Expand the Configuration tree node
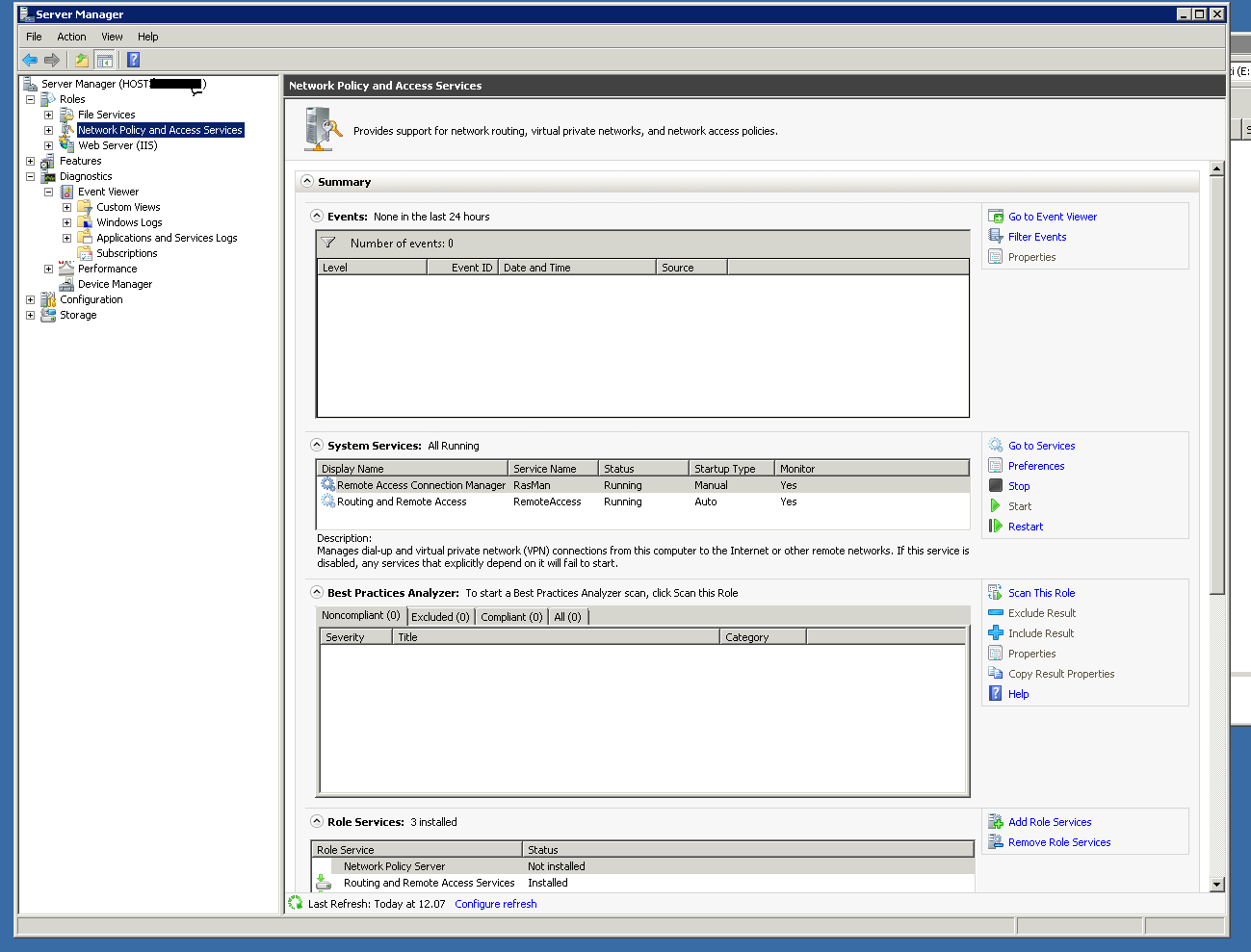Image resolution: width=1251 pixels, height=952 pixels. pos(30,299)
